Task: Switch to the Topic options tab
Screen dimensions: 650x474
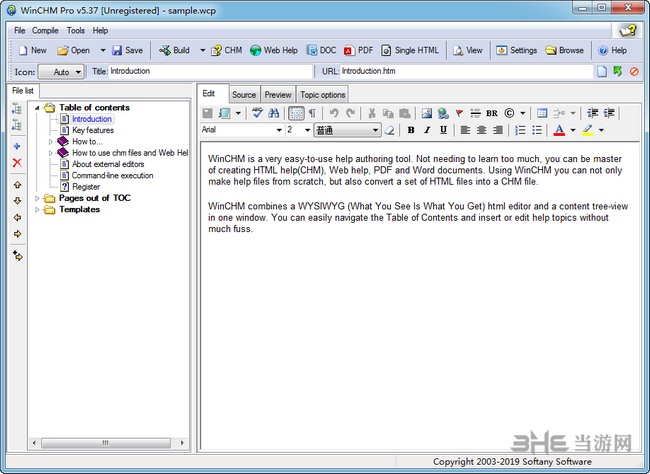Action: point(323,95)
